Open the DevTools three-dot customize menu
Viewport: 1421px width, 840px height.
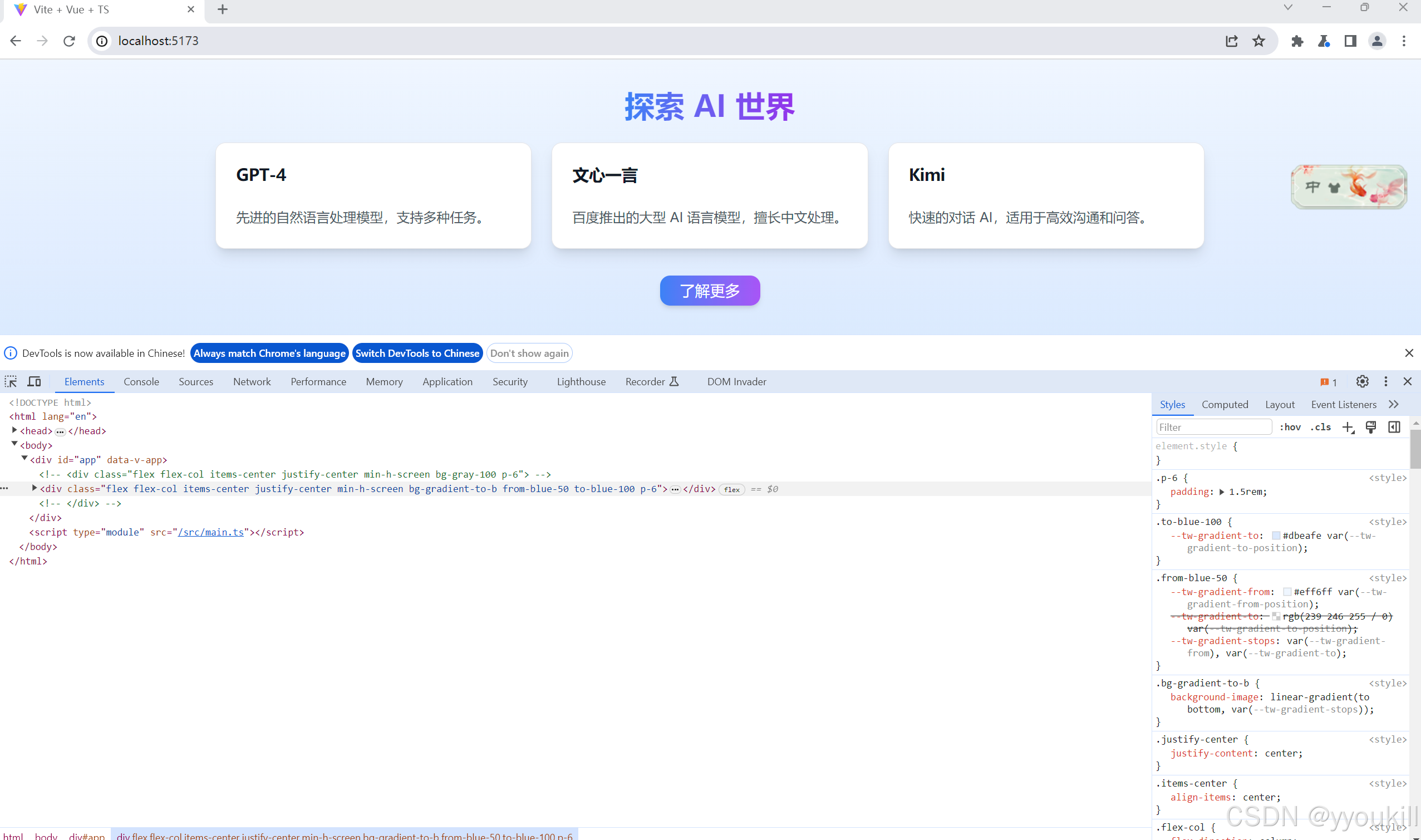point(1385,381)
